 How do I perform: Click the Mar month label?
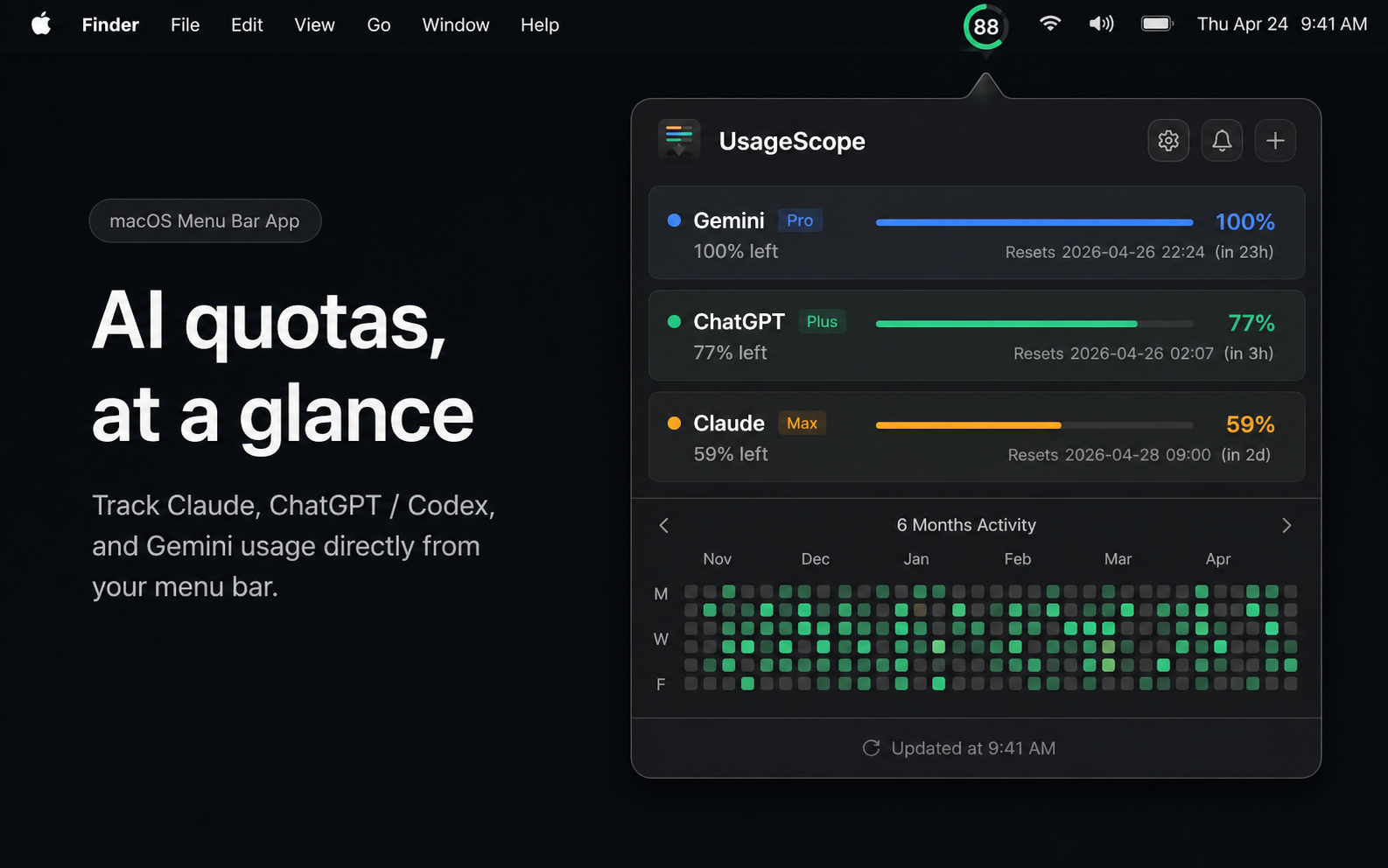coord(1118,559)
